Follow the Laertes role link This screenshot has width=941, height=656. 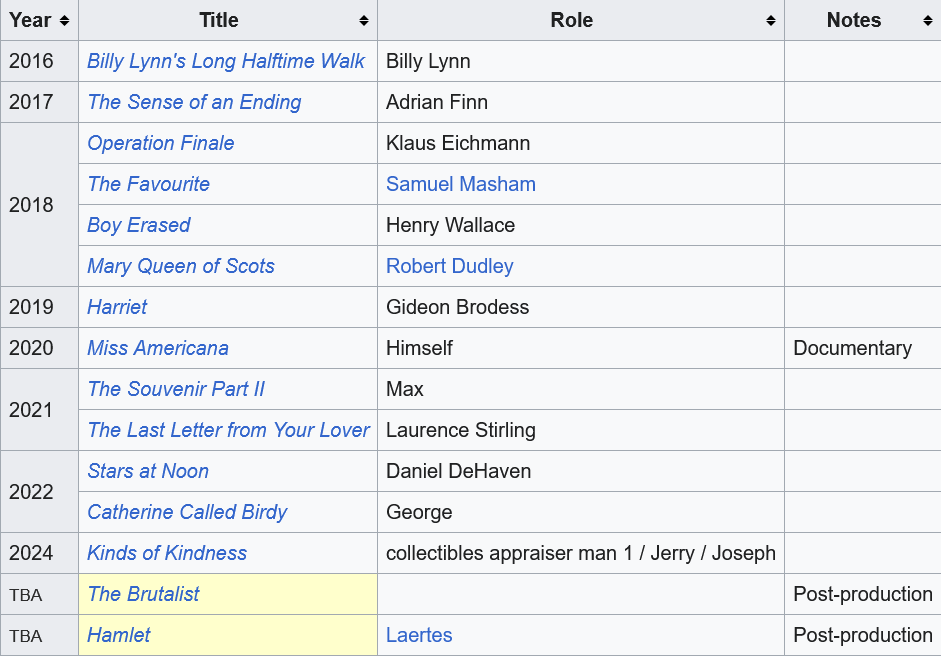419,635
